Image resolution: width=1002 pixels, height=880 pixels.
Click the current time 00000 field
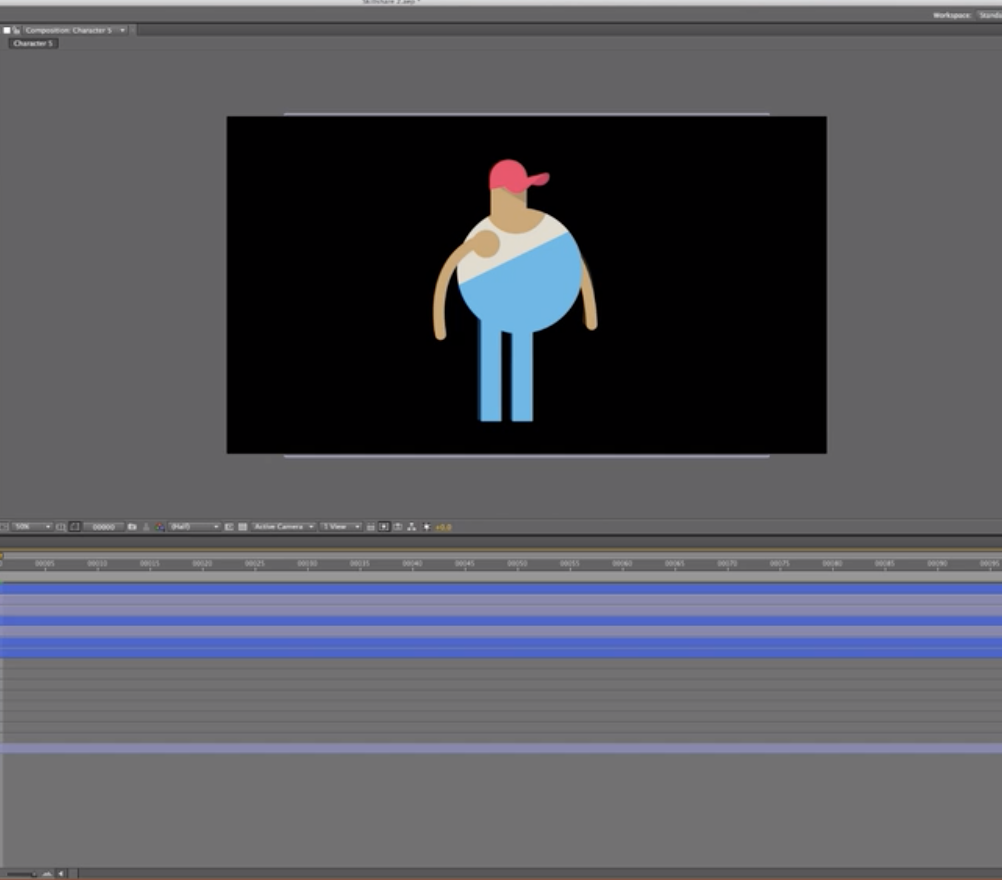click(103, 526)
